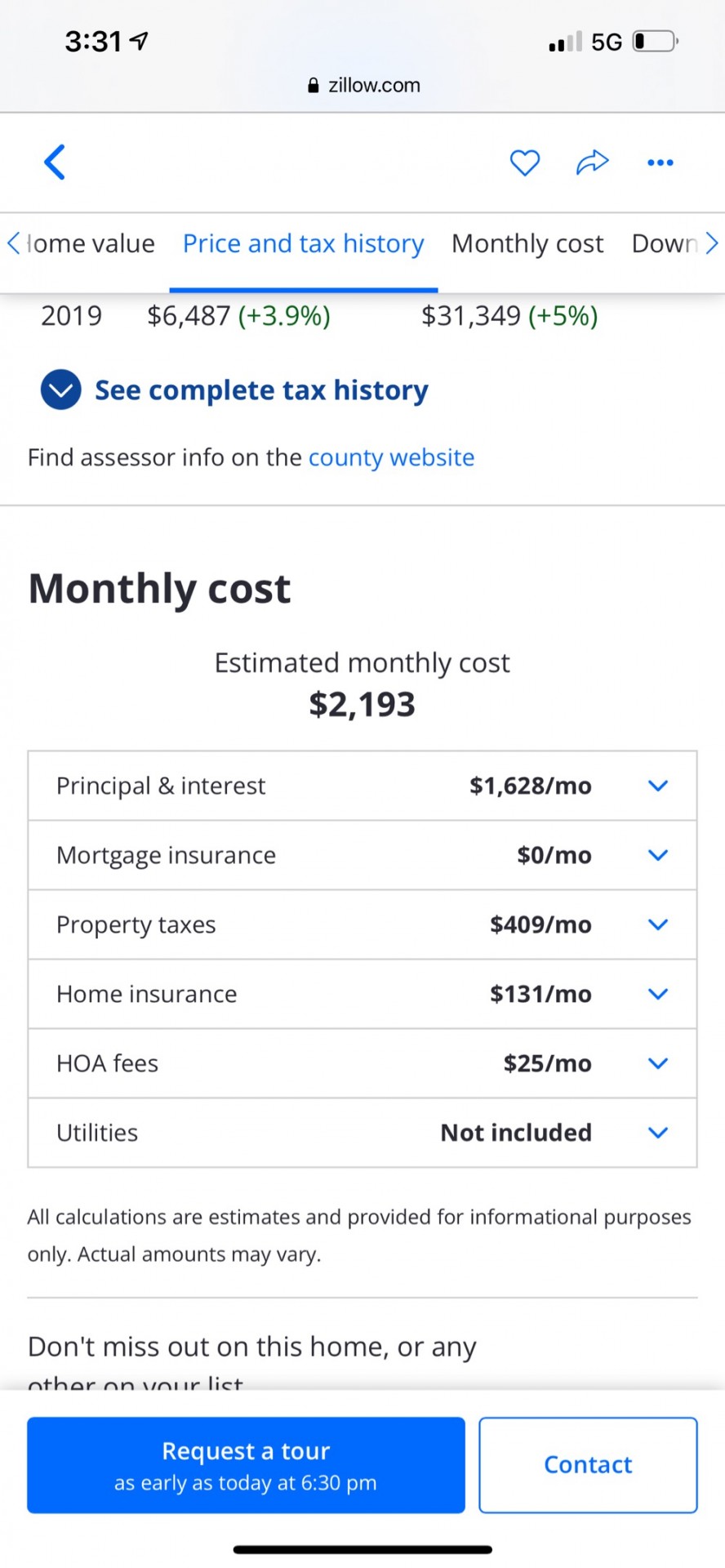Viewport: 725px width, 1568px height.
Task: Expand the Utilities row
Action: [x=362, y=1133]
